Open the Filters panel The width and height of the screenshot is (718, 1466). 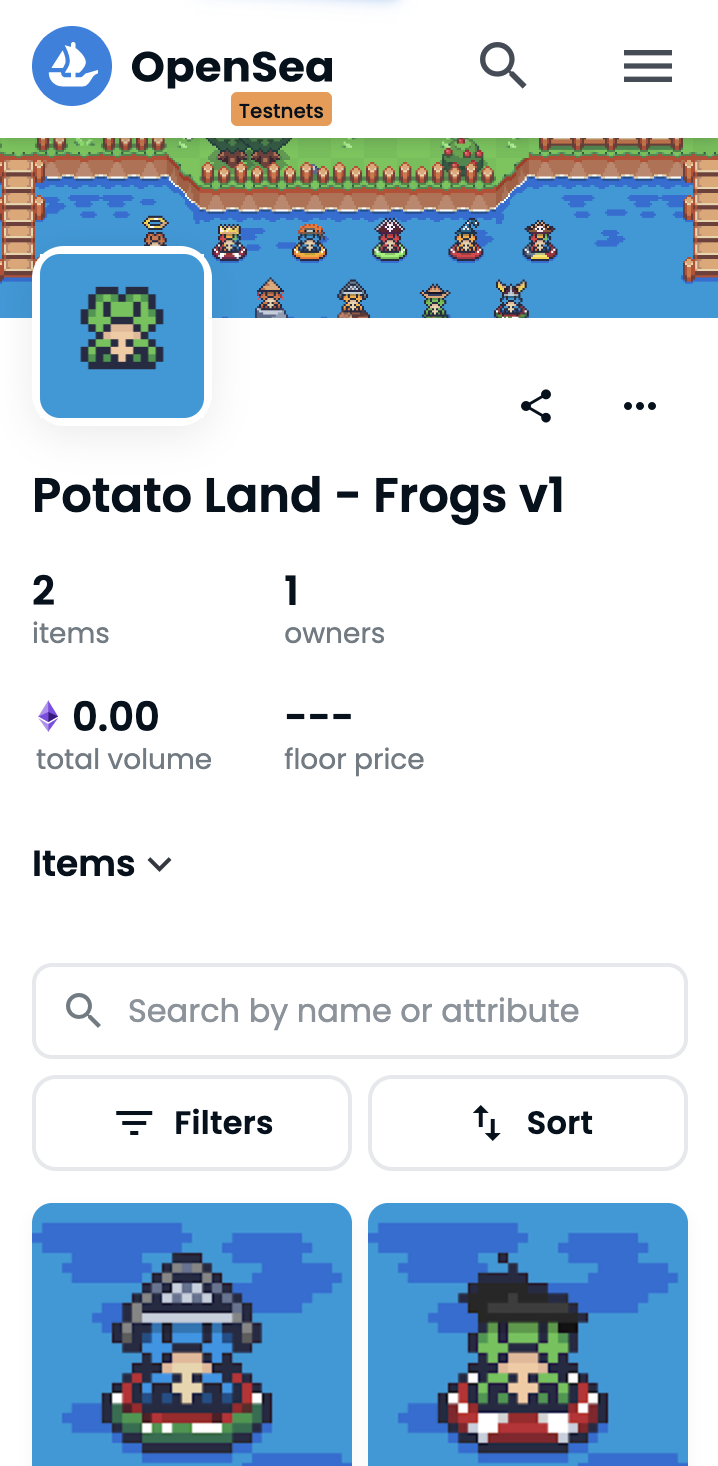tap(191, 1122)
